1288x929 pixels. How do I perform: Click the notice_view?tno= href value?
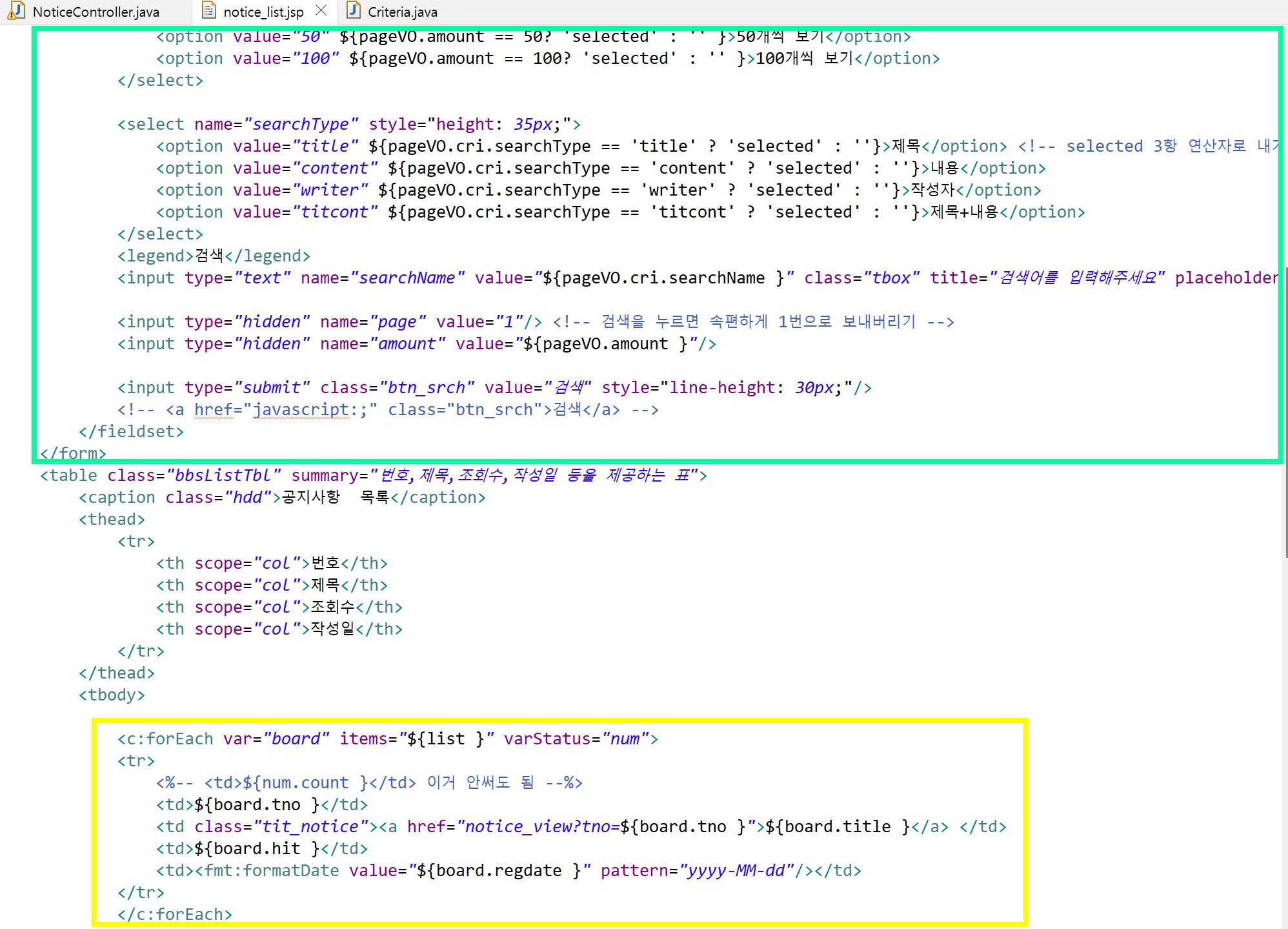coord(538,827)
